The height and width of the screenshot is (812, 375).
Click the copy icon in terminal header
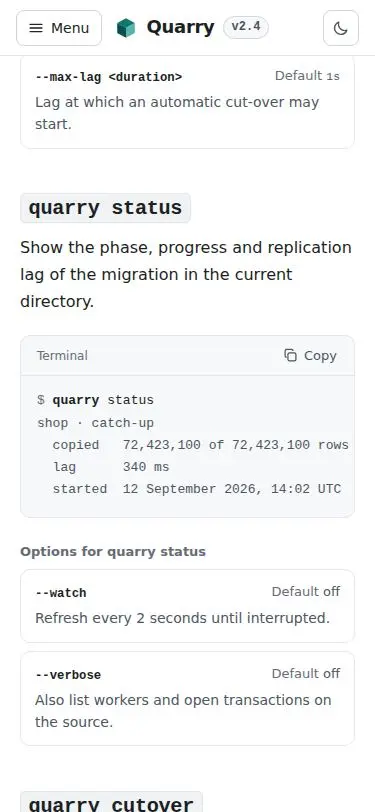click(x=291, y=355)
